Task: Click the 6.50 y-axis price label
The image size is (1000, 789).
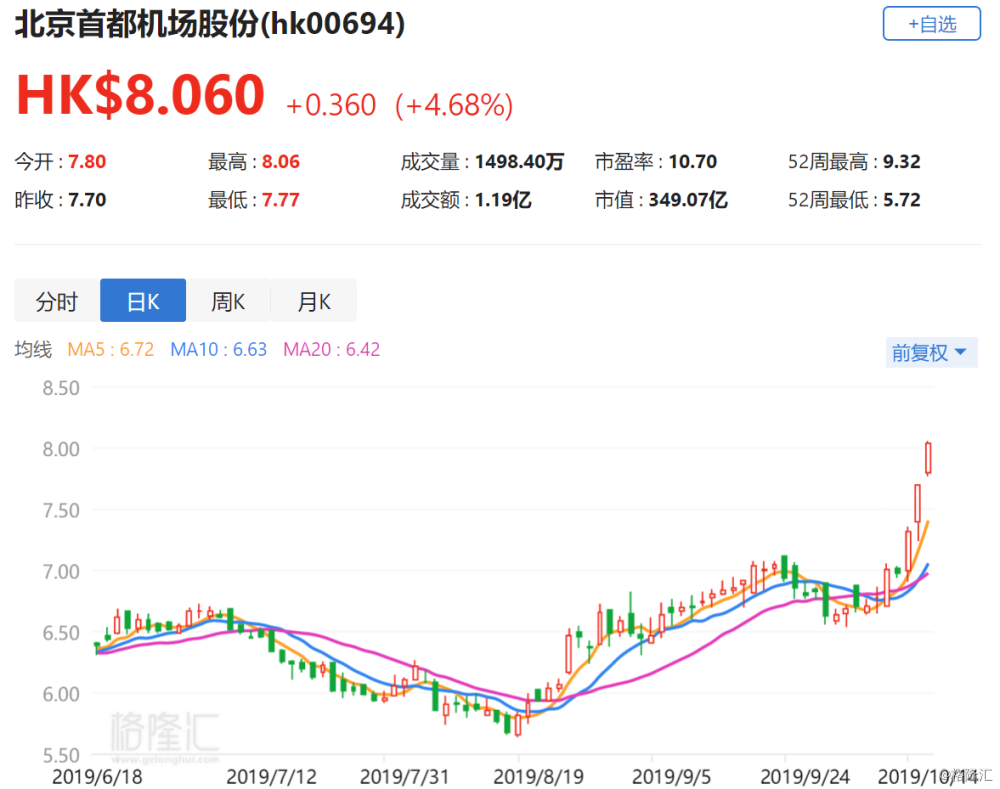Action: point(61,633)
